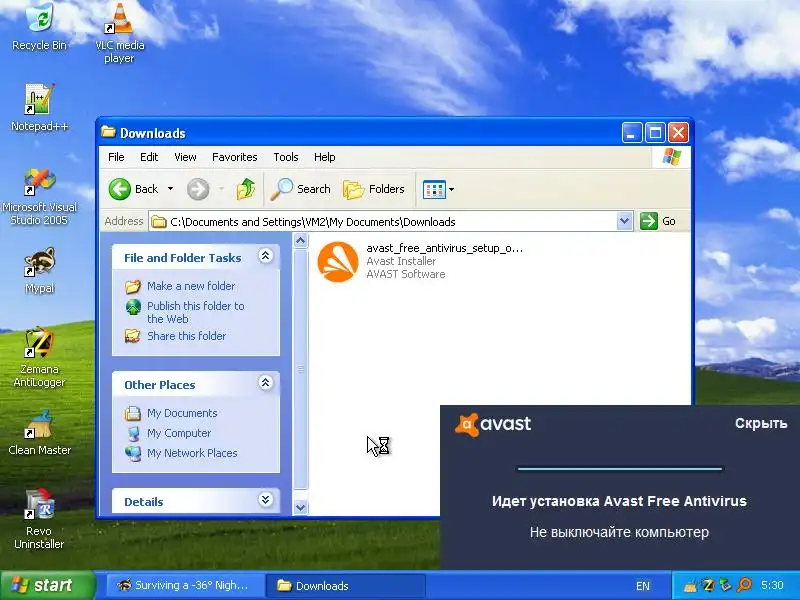Open the Views dropdown button
The height and width of the screenshot is (600, 800).
coord(438,189)
